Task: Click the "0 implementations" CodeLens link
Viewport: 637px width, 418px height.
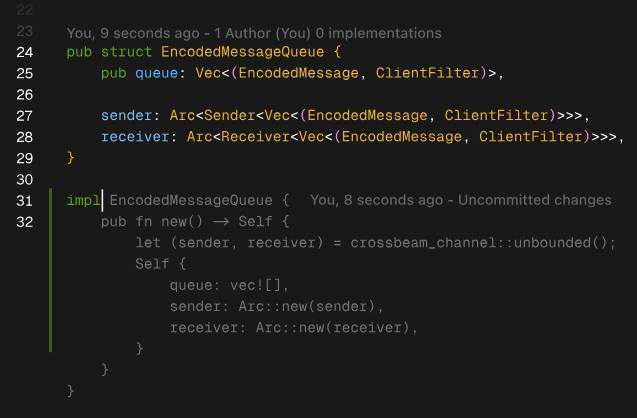Action: tap(384, 33)
